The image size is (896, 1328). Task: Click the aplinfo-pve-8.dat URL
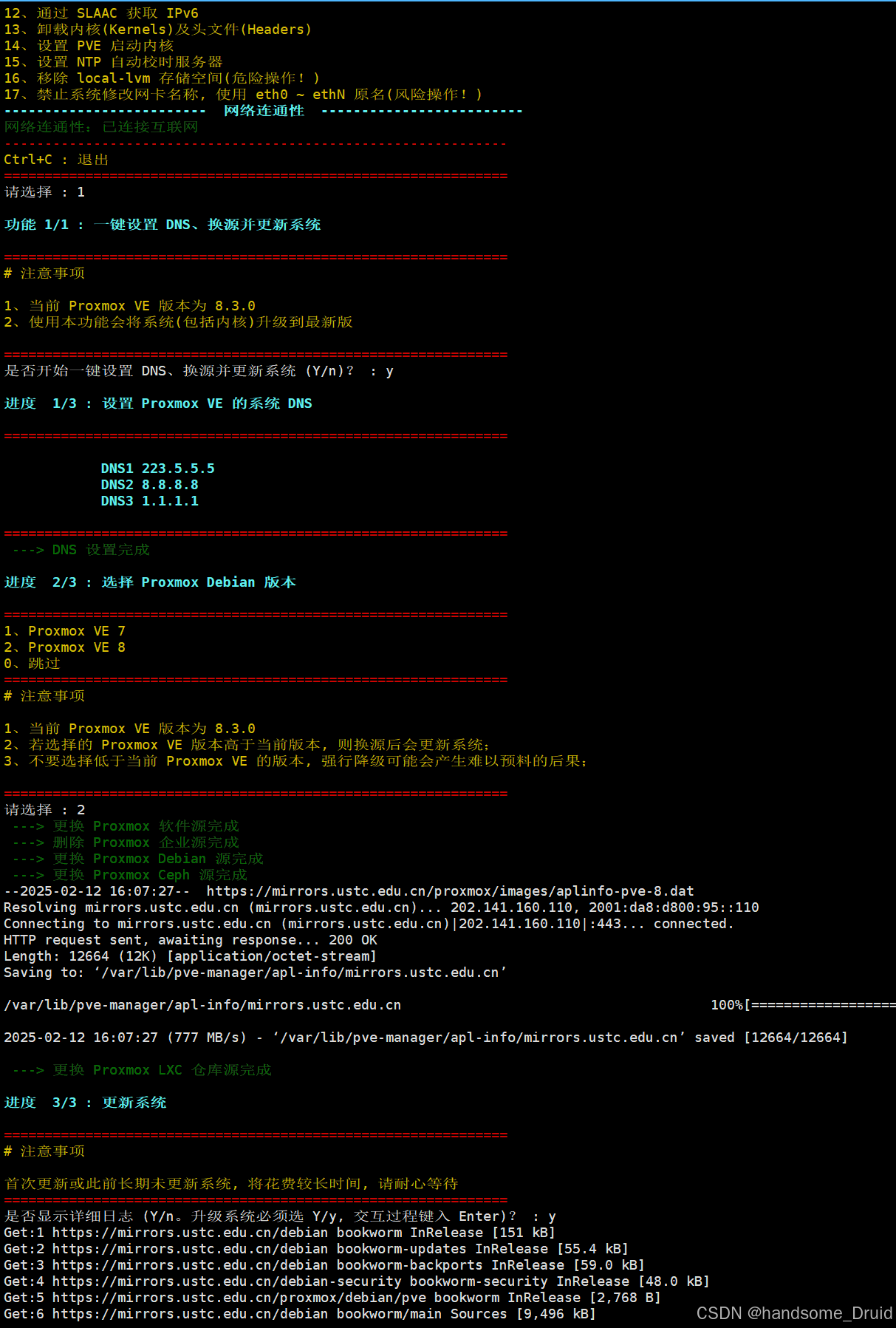450,891
